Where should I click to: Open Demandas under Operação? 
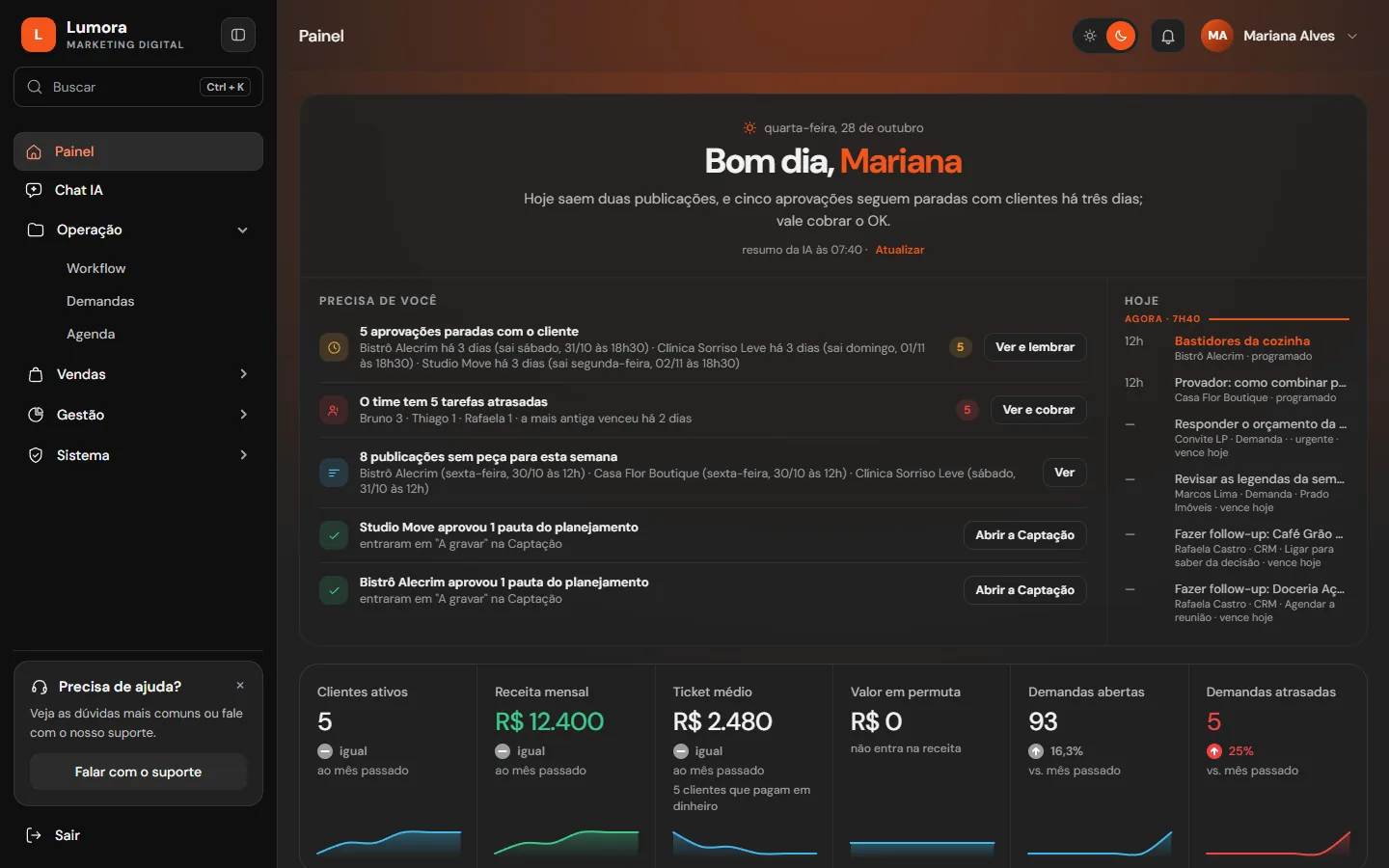tap(100, 301)
